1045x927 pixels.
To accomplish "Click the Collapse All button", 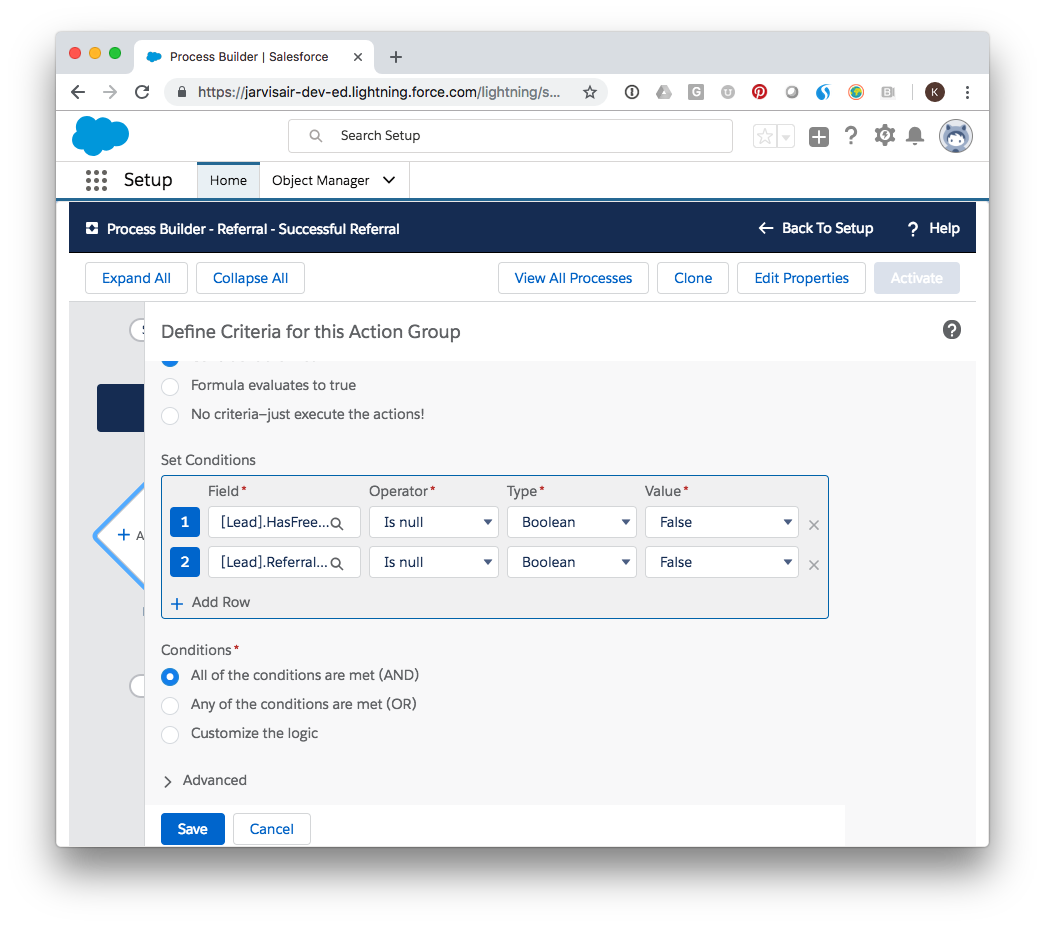I will (251, 278).
